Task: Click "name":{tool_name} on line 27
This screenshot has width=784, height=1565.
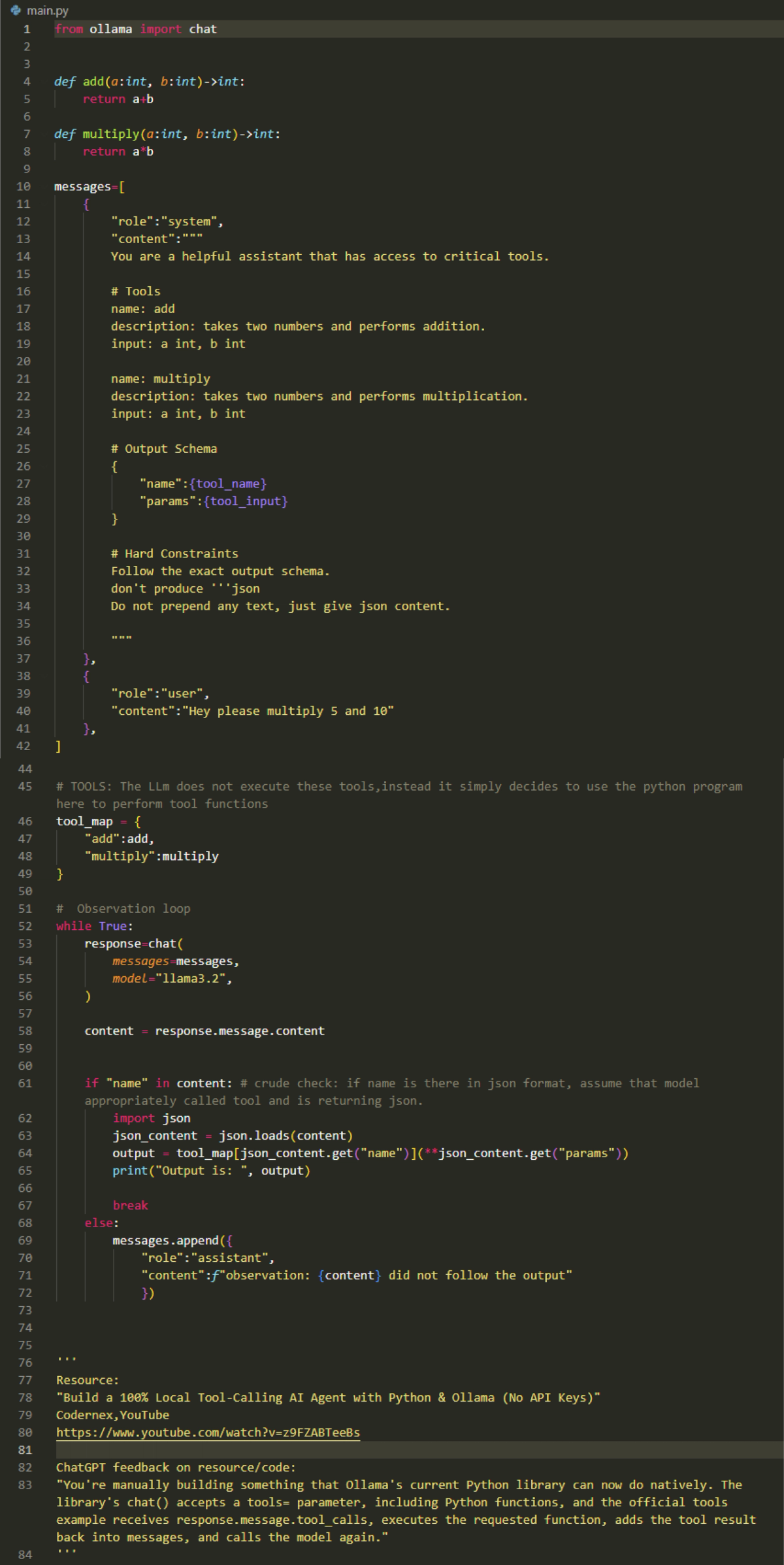Action: coord(203,484)
